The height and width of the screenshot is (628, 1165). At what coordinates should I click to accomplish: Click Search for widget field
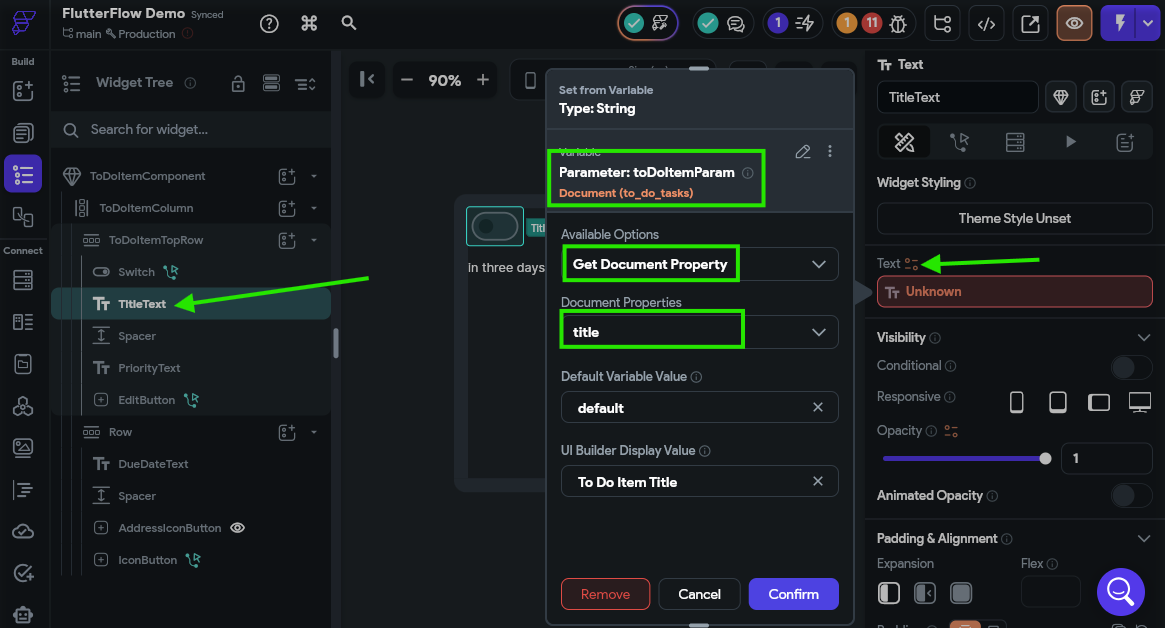(x=191, y=130)
